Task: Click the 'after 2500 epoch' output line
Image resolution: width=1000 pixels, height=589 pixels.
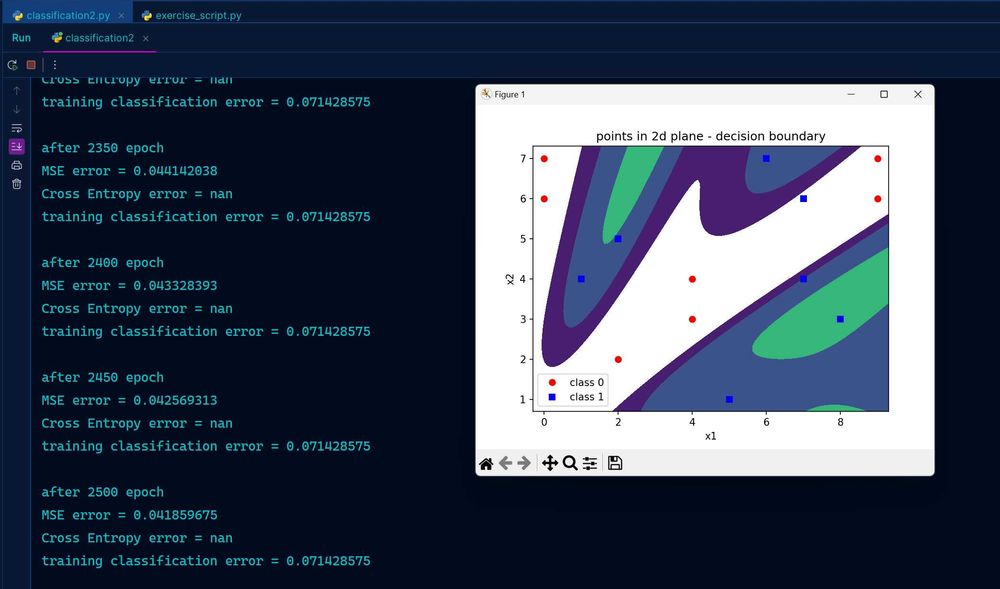Action: [x=103, y=492]
